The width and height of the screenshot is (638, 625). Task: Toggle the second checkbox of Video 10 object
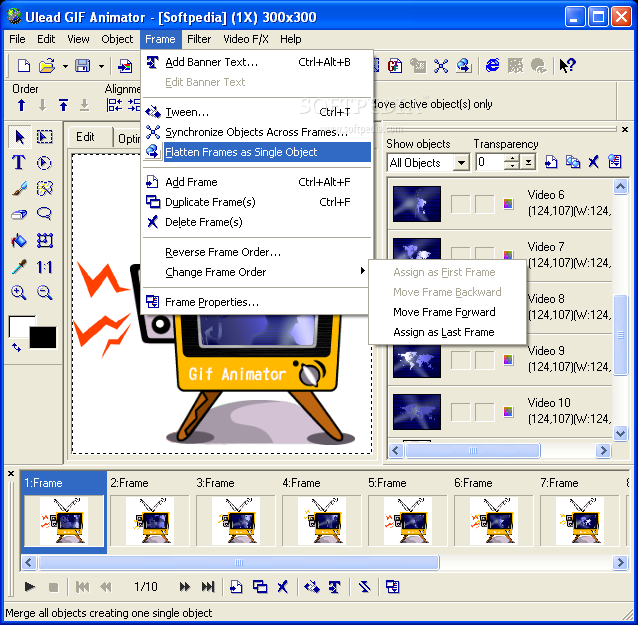pyautogui.click(x=485, y=412)
